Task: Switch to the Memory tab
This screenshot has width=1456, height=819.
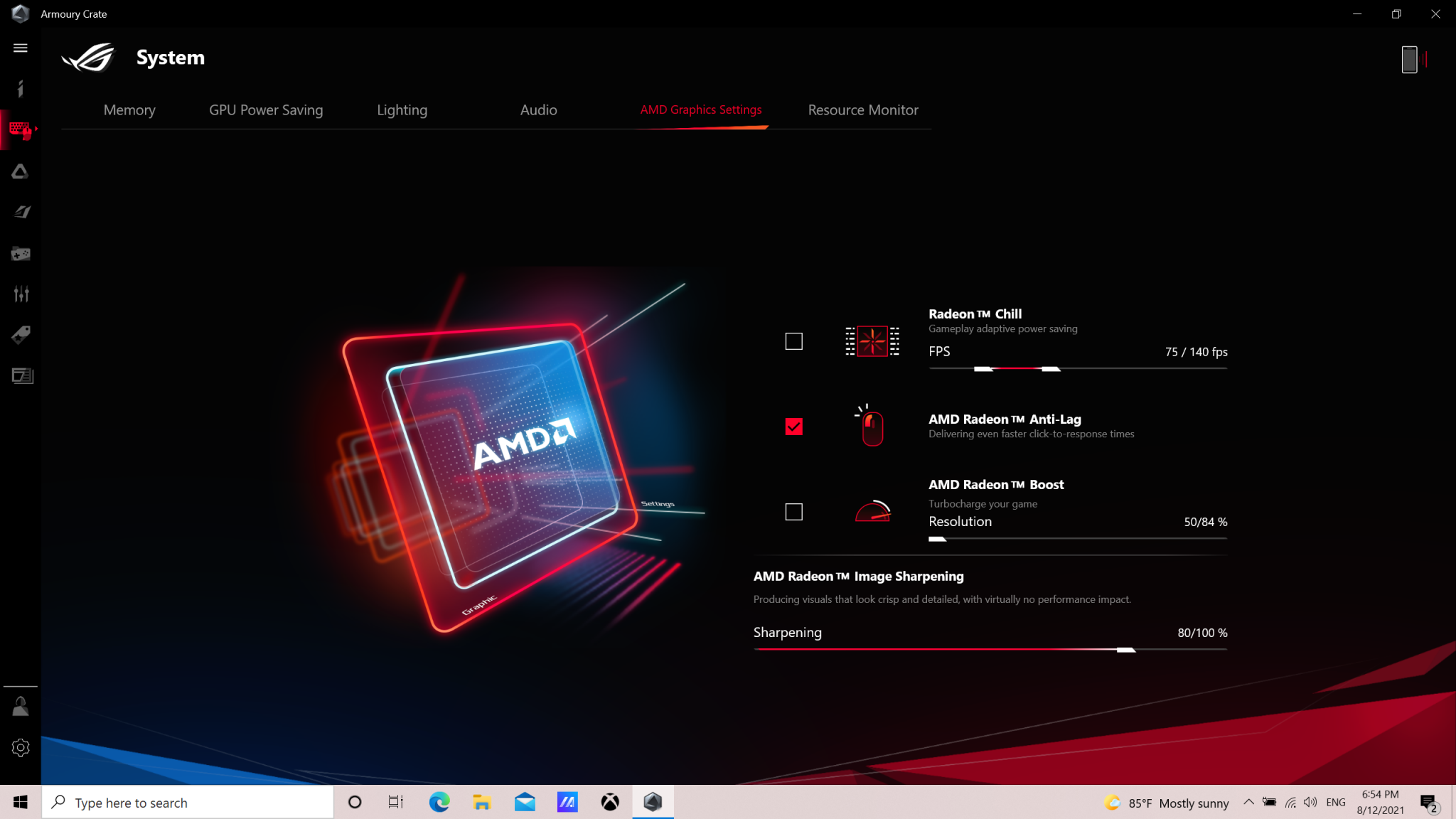Action: coord(129,109)
